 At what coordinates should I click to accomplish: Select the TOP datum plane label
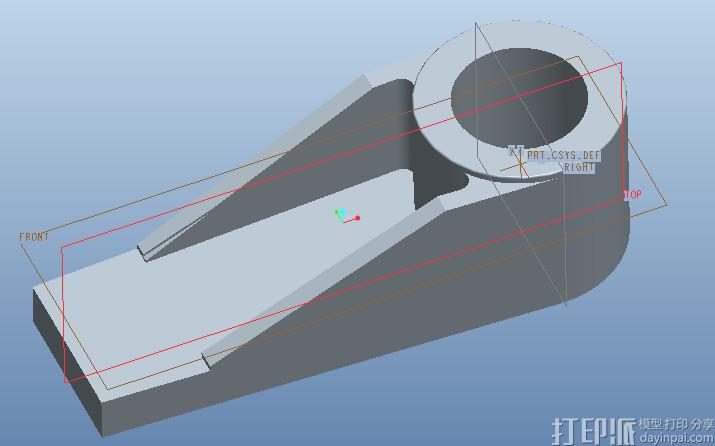tap(633, 194)
